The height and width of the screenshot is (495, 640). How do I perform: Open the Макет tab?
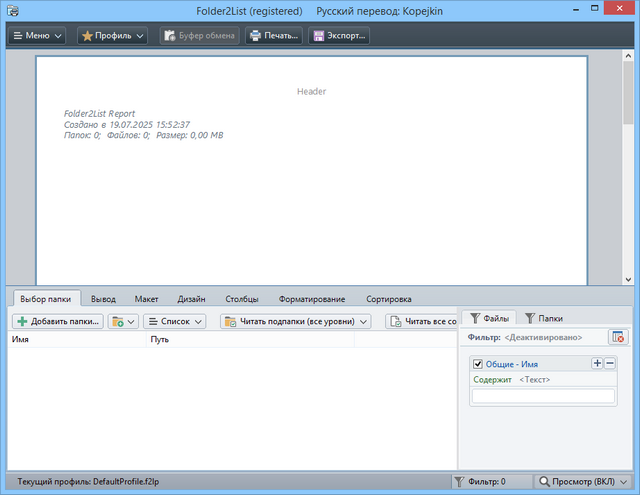147,299
